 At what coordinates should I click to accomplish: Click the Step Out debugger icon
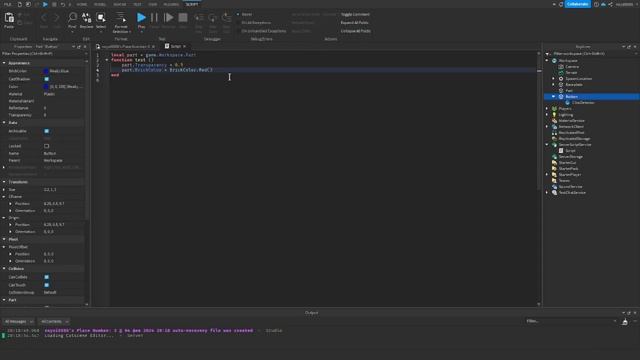tap(227, 18)
